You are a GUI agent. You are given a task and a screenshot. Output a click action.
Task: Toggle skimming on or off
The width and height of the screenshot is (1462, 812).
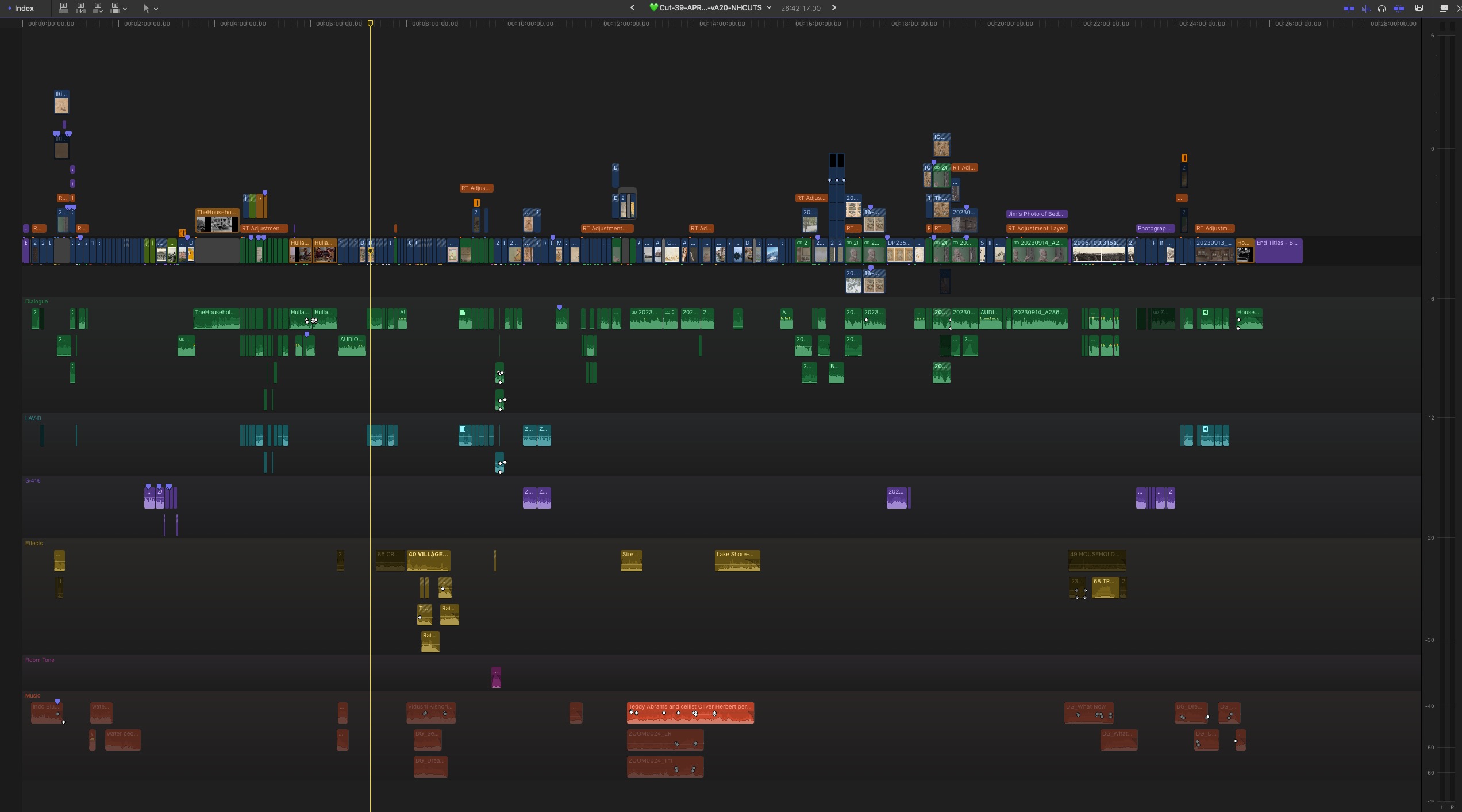coord(1348,8)
